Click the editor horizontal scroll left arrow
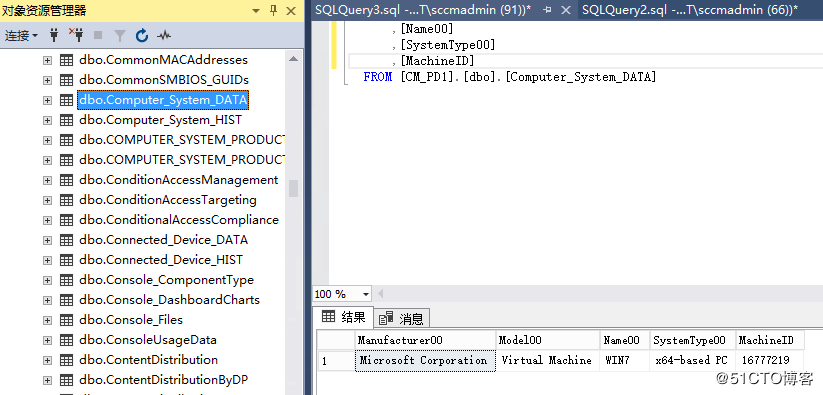823x395 pixels. pyautogui.click(x=380, y=294)
